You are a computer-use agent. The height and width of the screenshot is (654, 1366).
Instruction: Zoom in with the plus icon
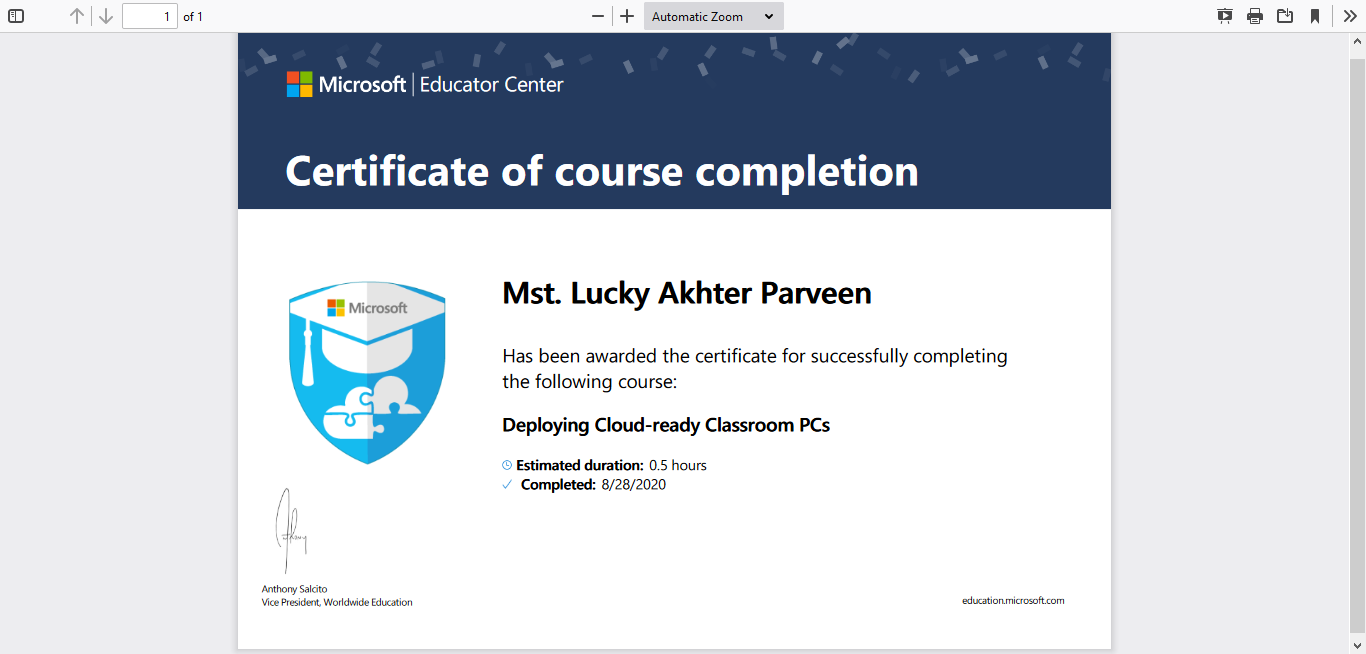click(627, 16)
